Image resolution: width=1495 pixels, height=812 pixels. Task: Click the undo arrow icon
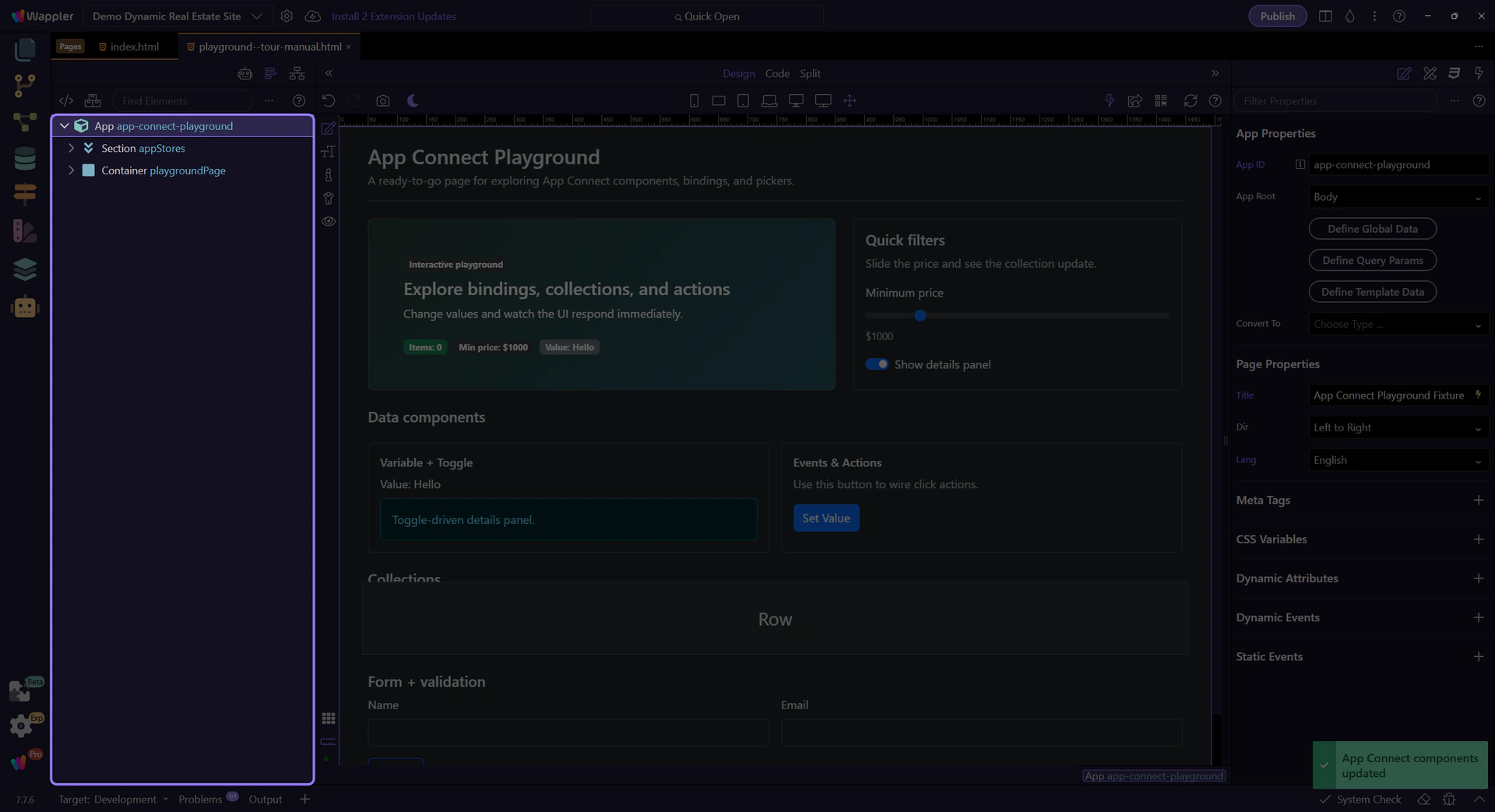(329, 100)
